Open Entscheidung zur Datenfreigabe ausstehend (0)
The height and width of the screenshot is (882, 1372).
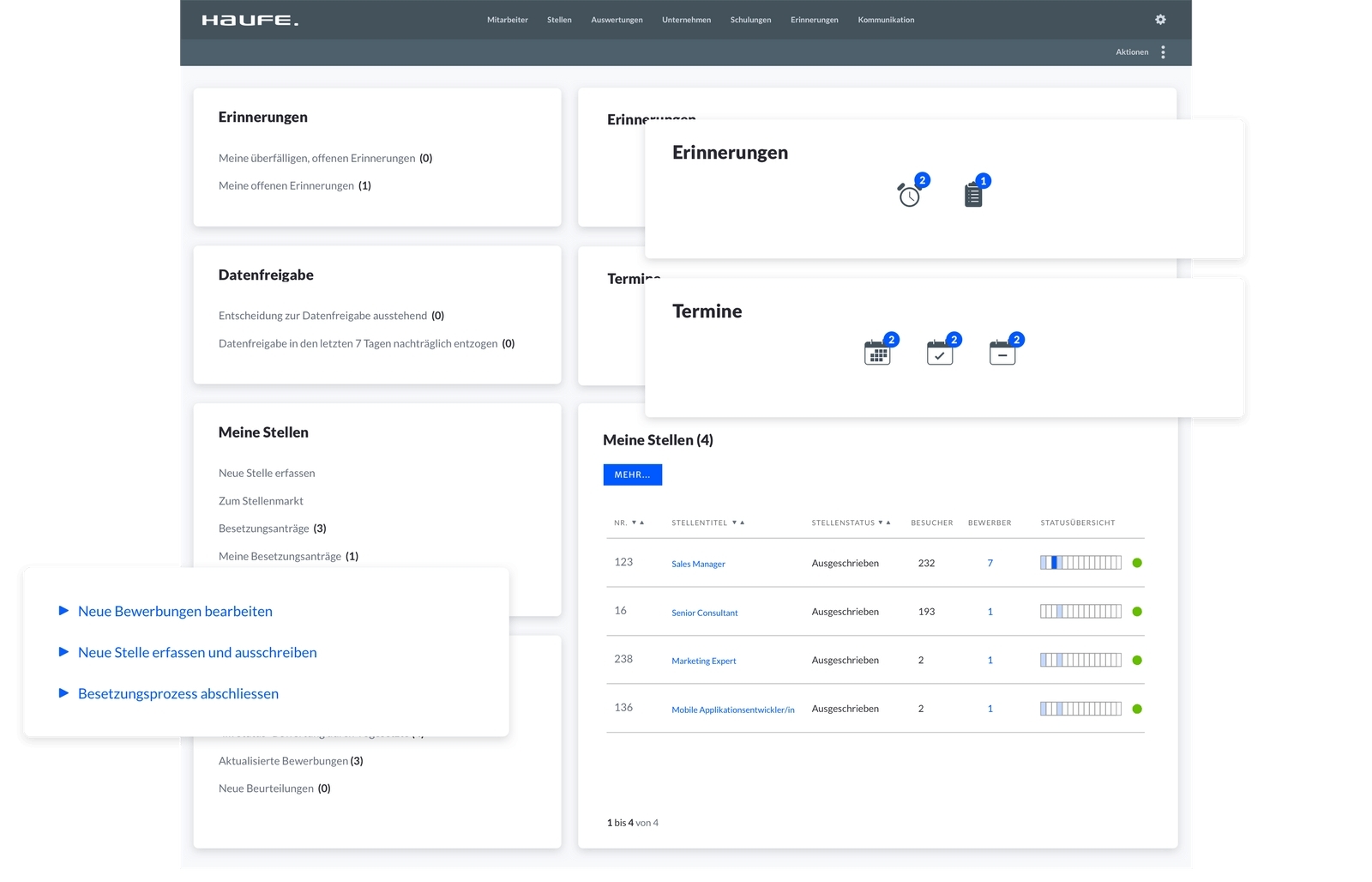pos(332,316)
